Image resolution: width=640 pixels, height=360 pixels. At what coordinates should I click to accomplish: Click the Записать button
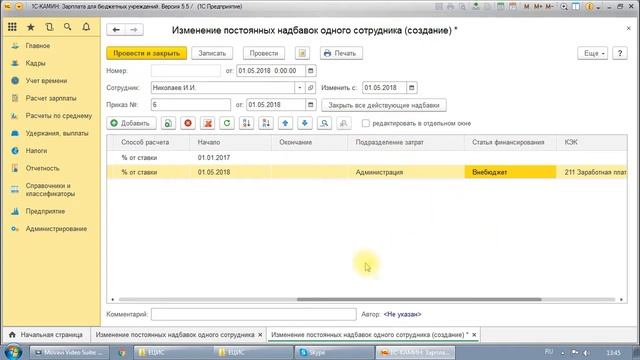212,53
